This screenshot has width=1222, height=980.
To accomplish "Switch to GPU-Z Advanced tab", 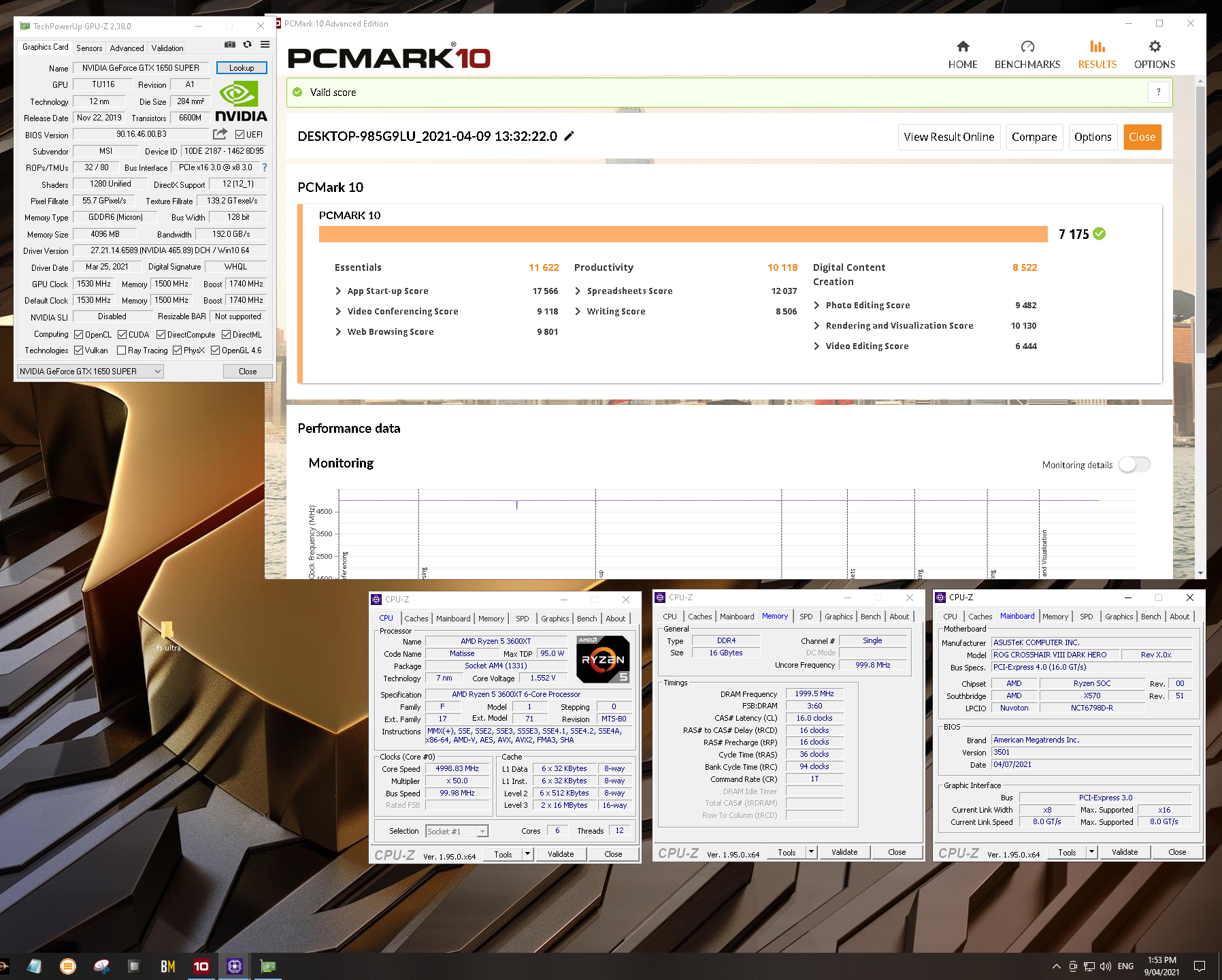I will tap(127, 48).
